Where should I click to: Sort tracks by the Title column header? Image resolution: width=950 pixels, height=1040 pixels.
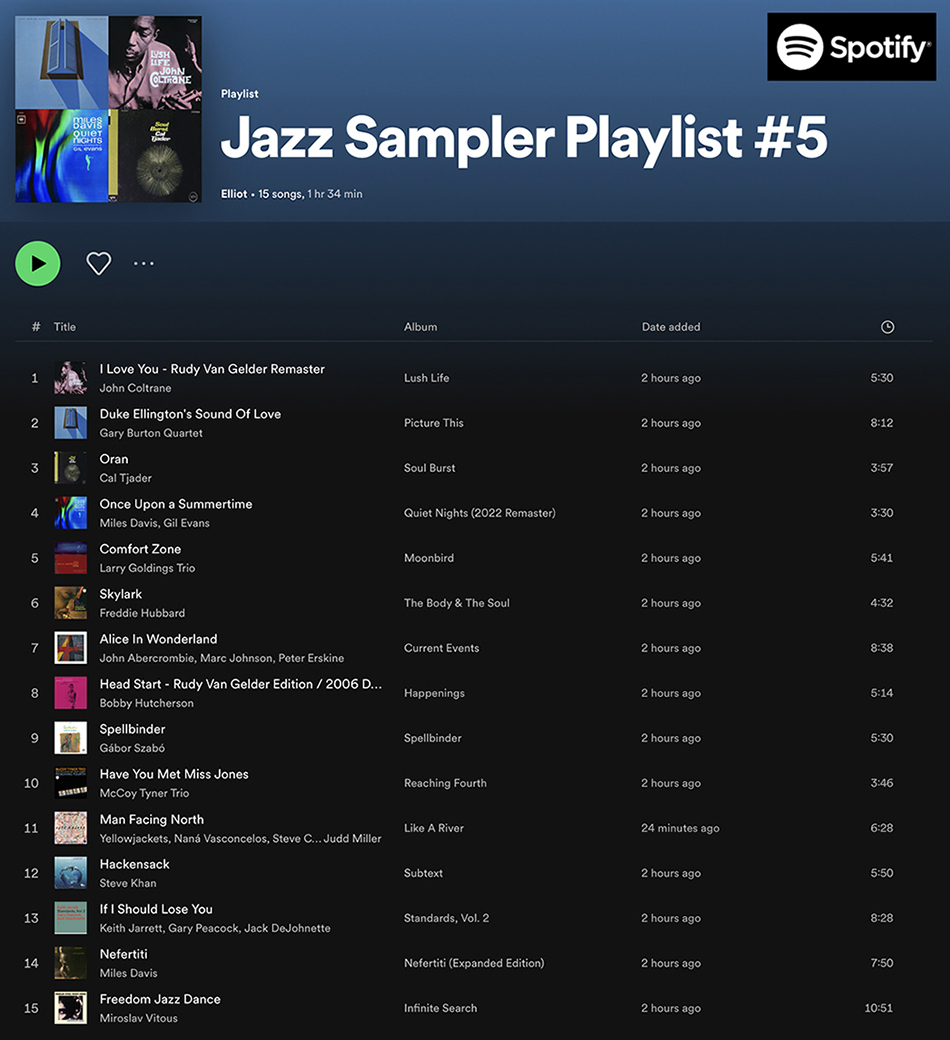click(x=64, y=327)
